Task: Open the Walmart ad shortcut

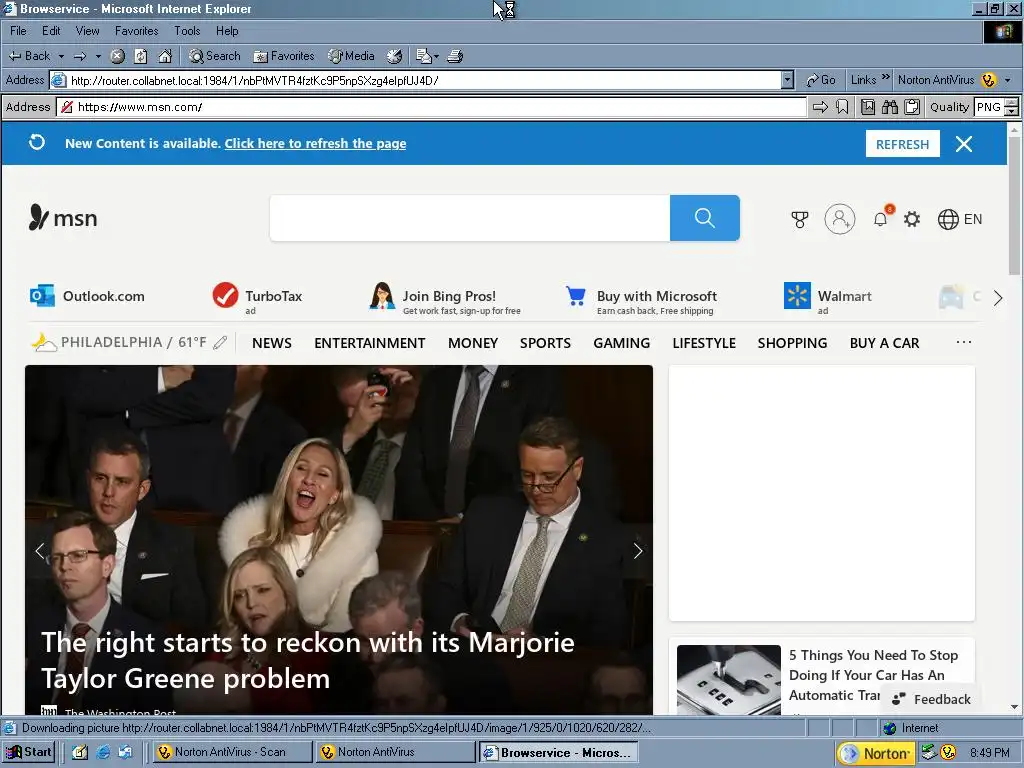Action: point(828,298)
